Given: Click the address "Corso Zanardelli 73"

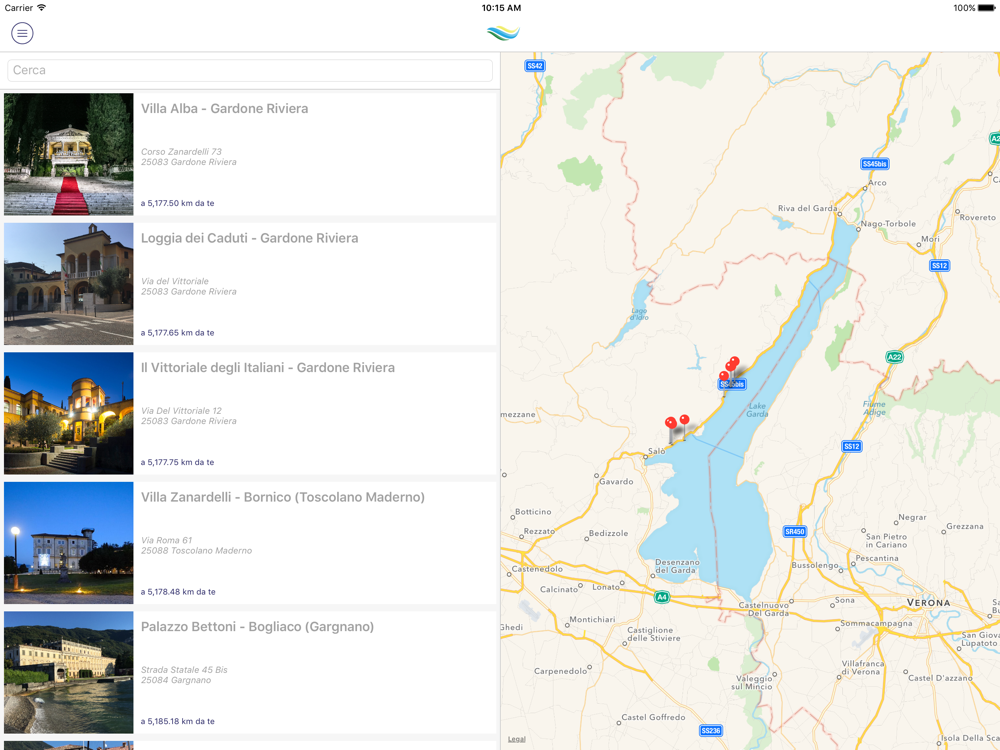Looking at the screenshot, I should coord(181,152).
